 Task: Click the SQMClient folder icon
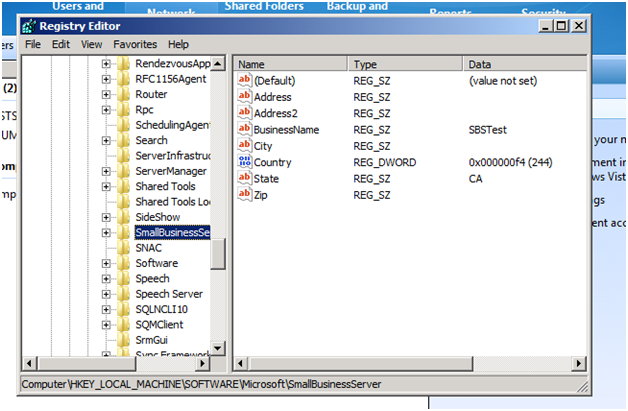pos(124,324)
